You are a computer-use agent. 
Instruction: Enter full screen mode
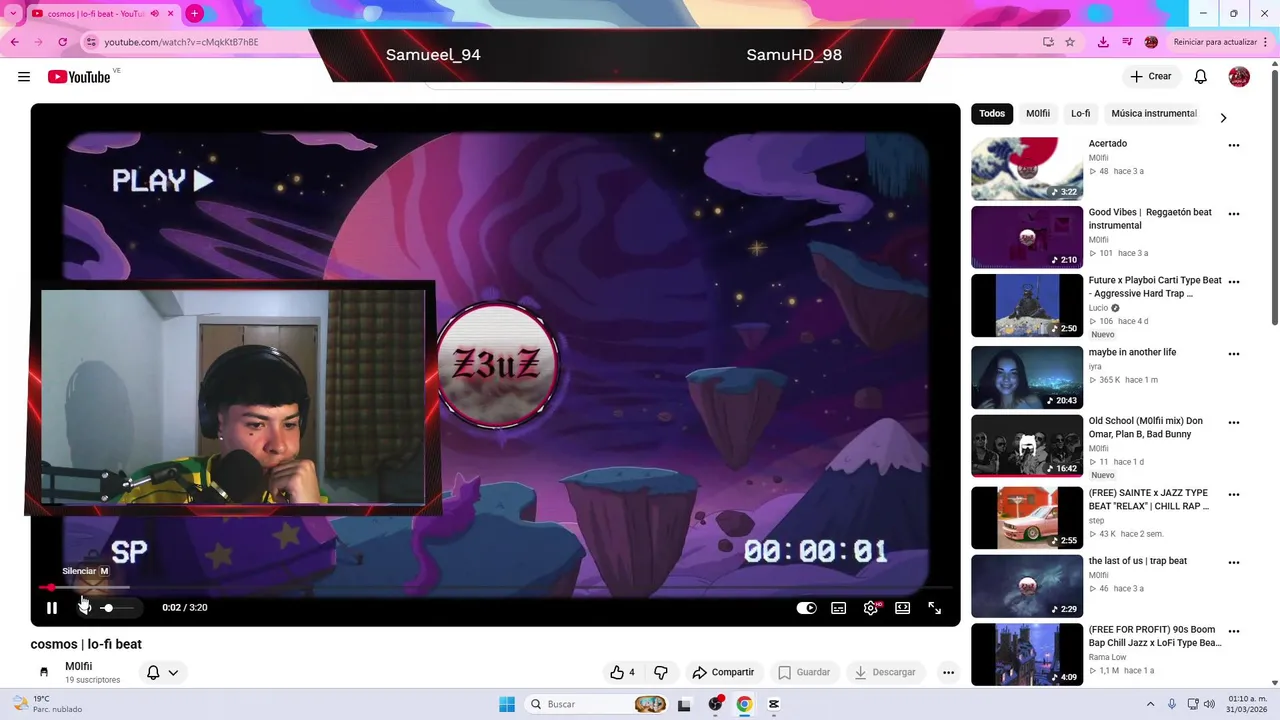click(934, 608)
